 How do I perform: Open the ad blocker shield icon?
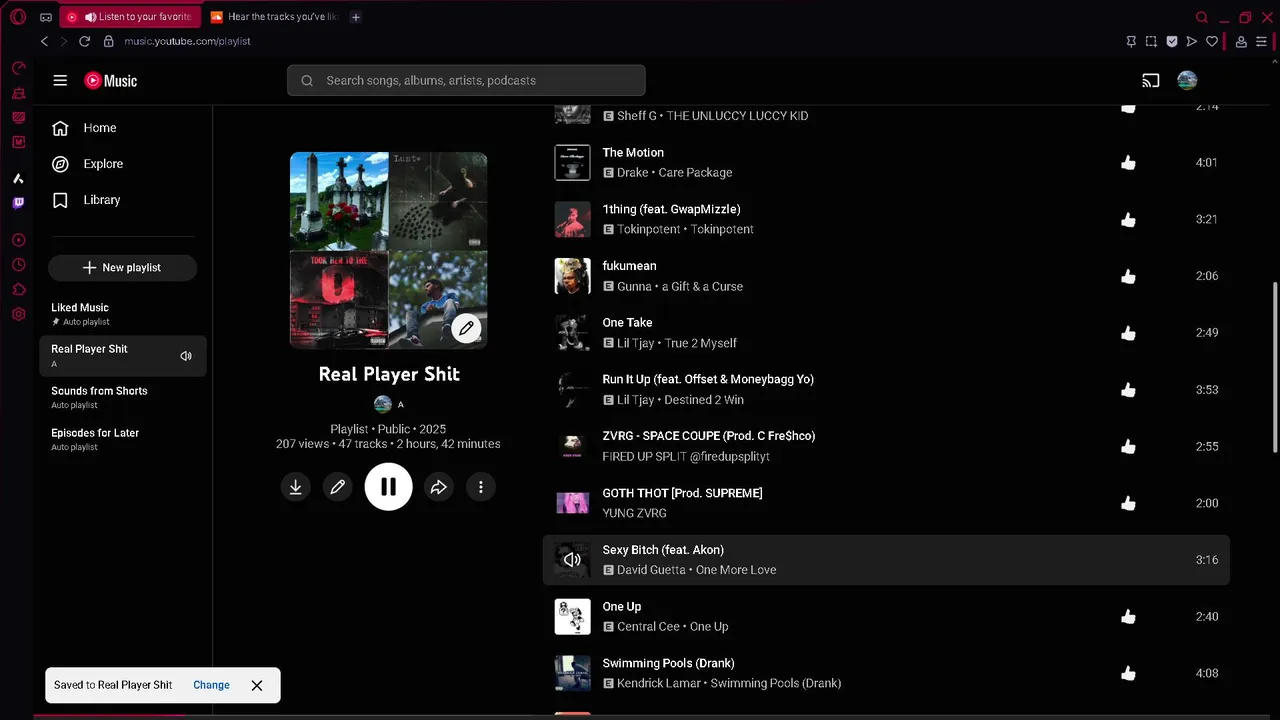point(1172,41)
